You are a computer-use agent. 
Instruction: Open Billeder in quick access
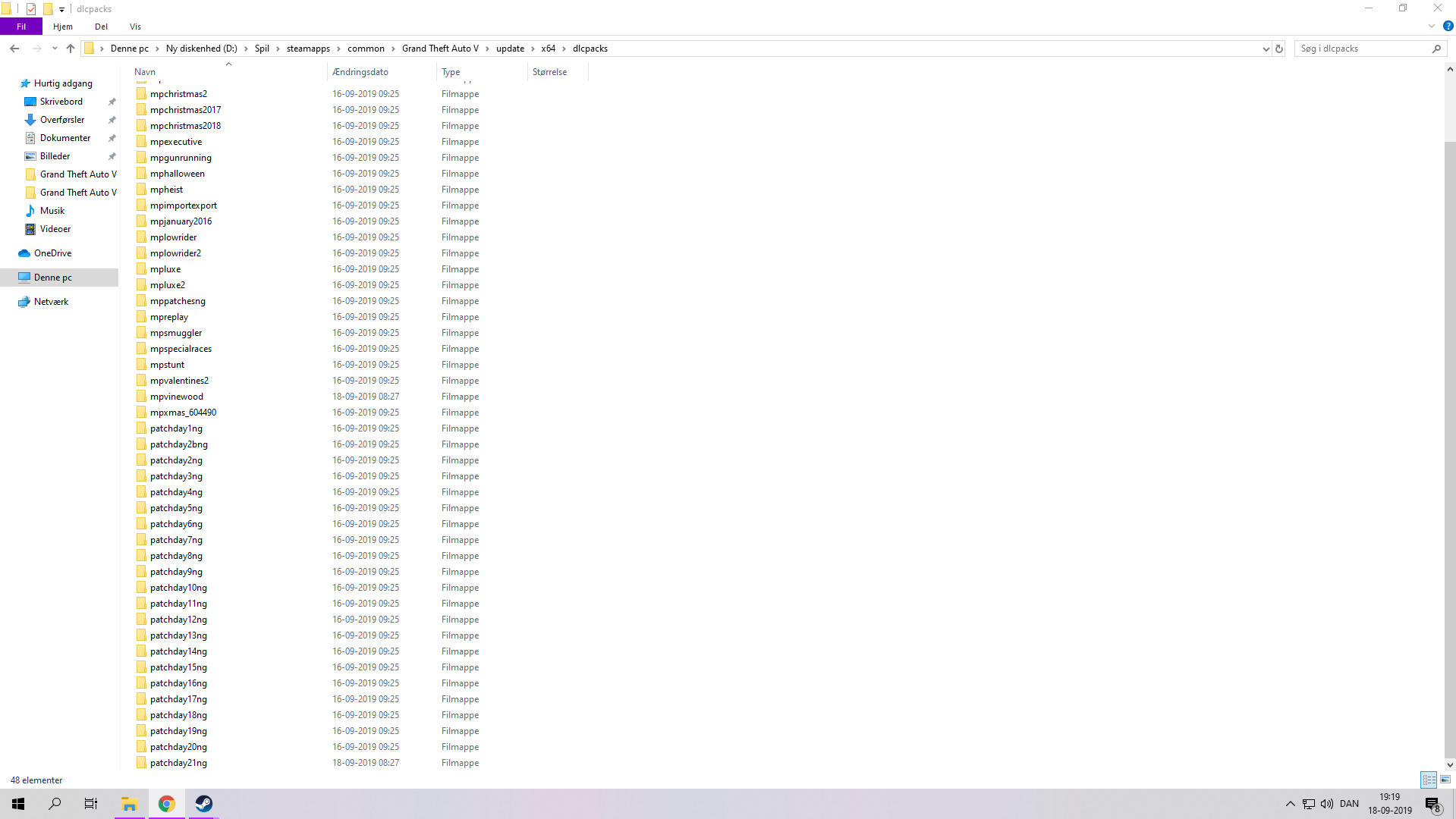point(55,156)
